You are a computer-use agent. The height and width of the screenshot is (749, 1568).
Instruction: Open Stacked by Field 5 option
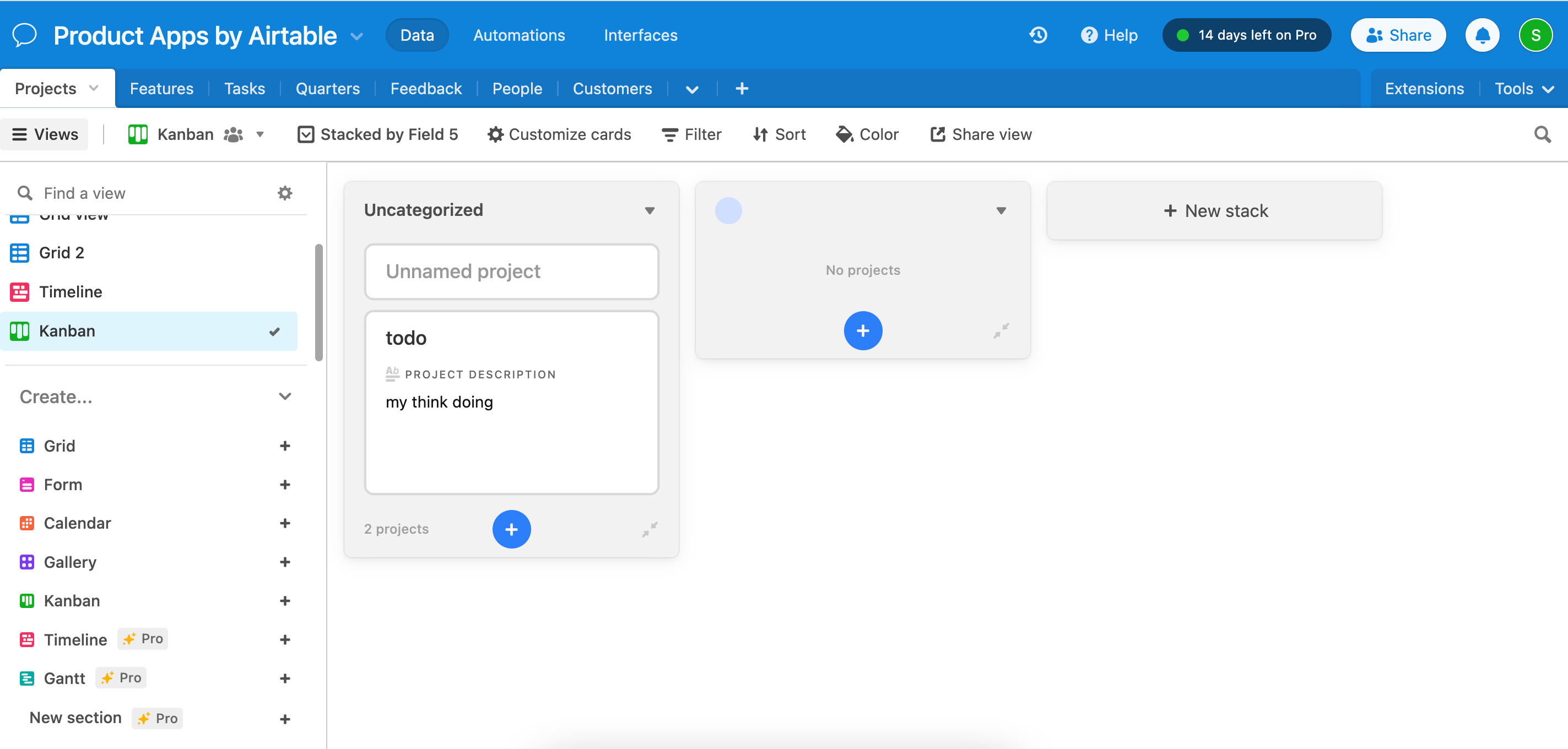pos(378,134)
